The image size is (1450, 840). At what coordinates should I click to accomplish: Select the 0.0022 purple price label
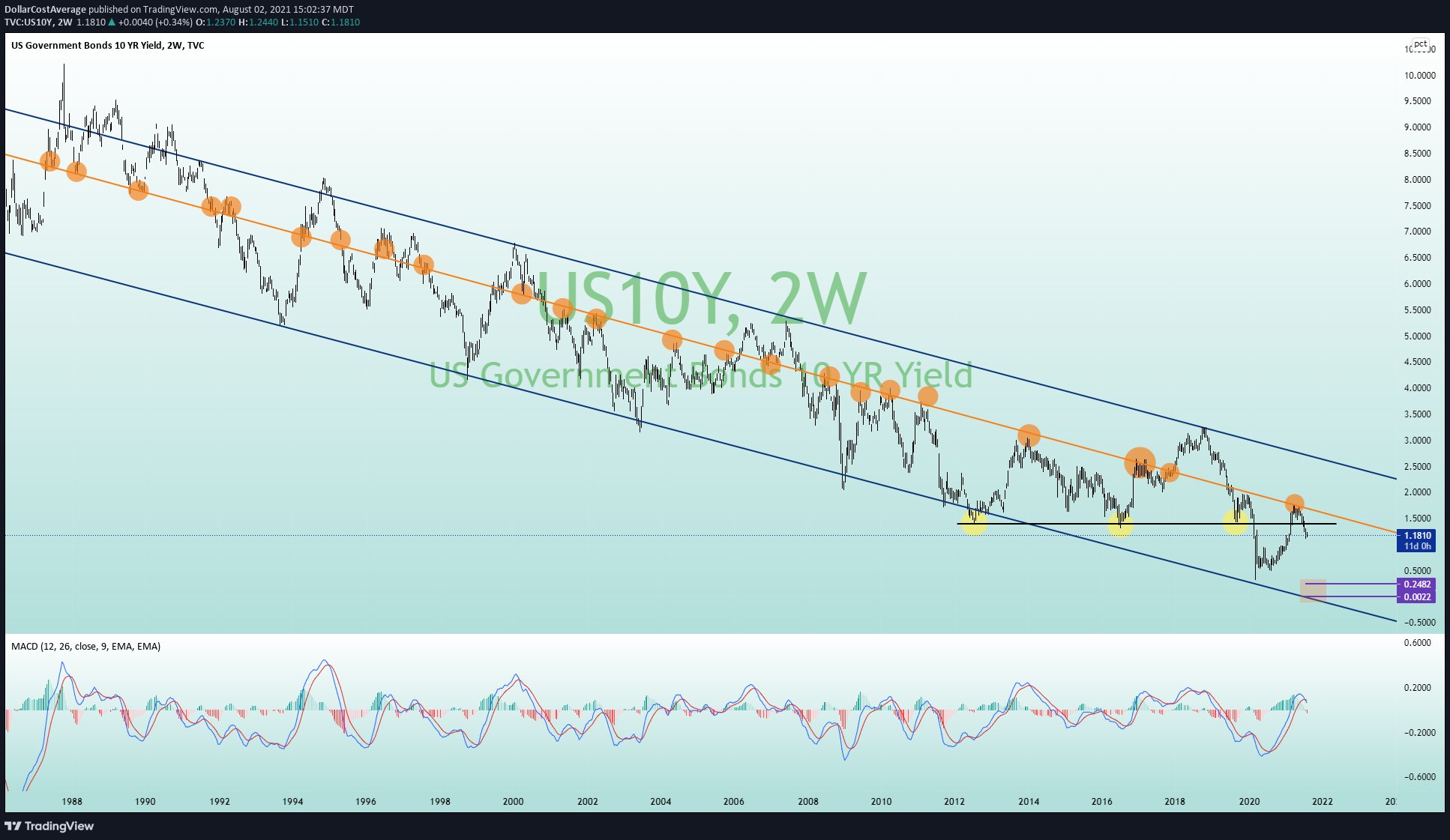1417,597
